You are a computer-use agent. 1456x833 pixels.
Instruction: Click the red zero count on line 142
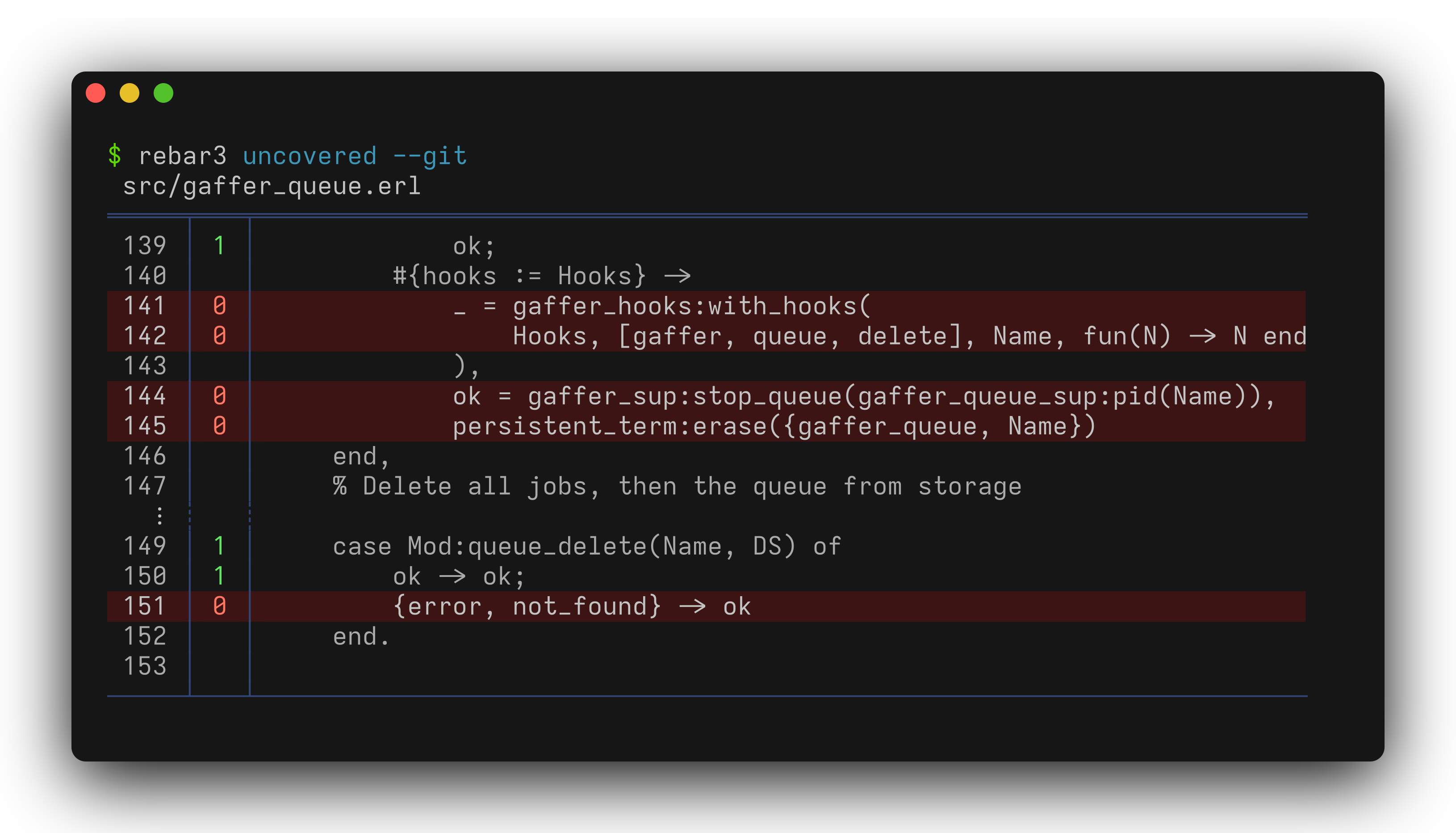coord(219,336)
